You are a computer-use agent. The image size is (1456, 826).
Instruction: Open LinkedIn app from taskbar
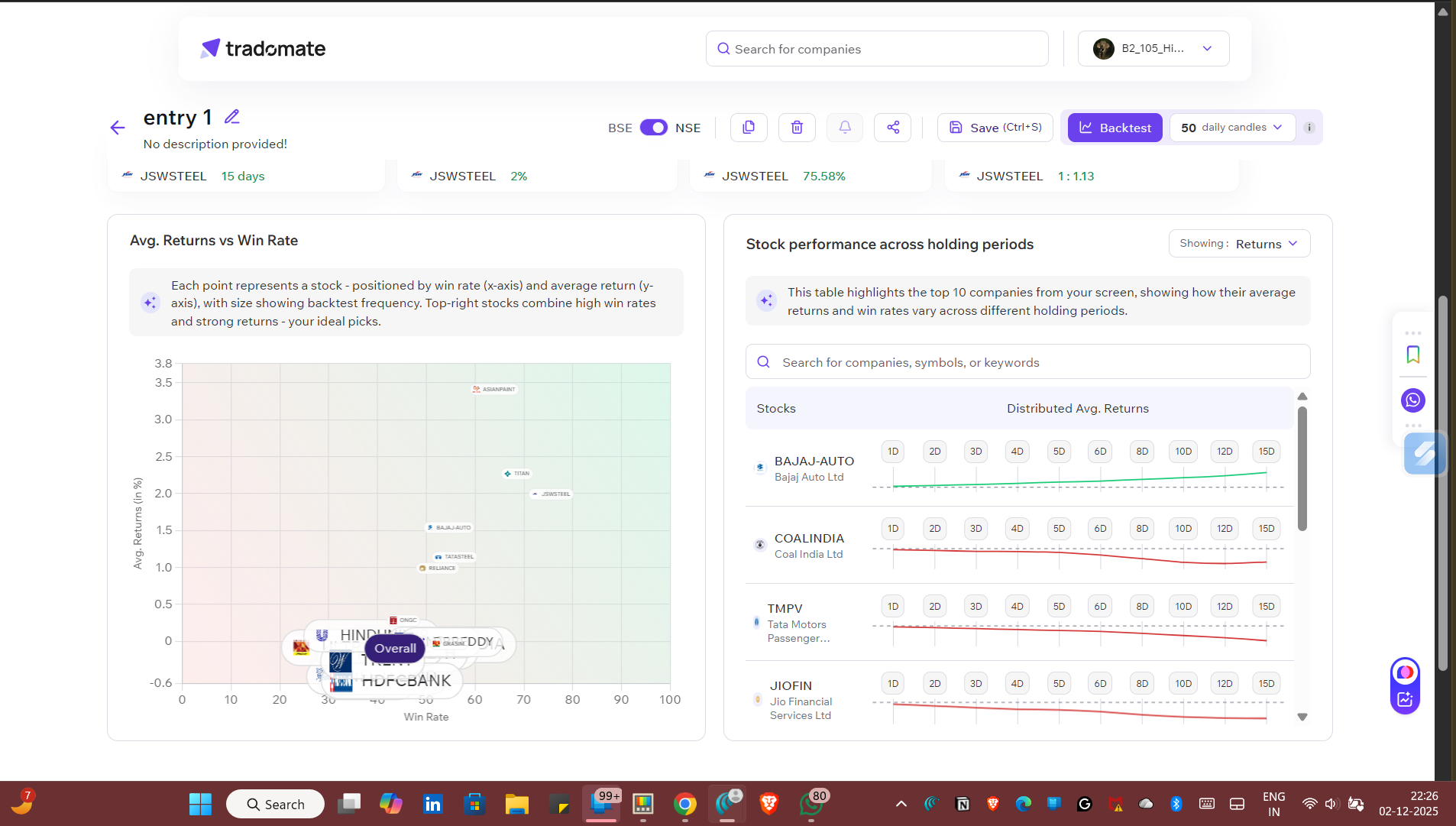[433, 804]
